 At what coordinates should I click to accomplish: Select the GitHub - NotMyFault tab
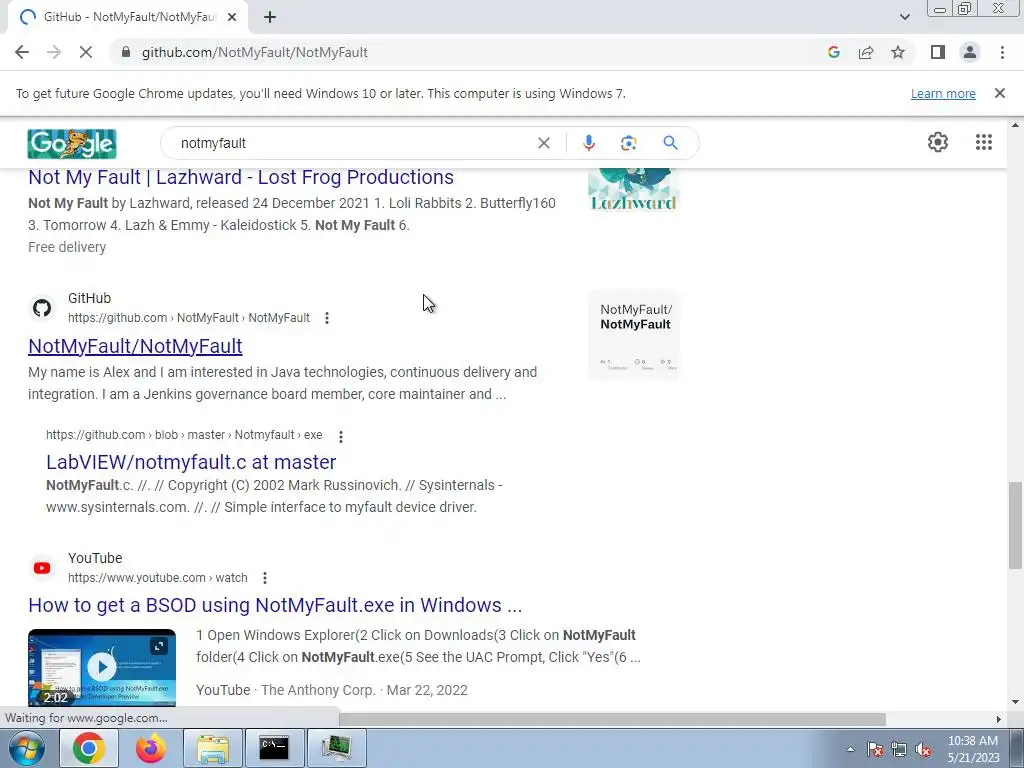point(127,17)
